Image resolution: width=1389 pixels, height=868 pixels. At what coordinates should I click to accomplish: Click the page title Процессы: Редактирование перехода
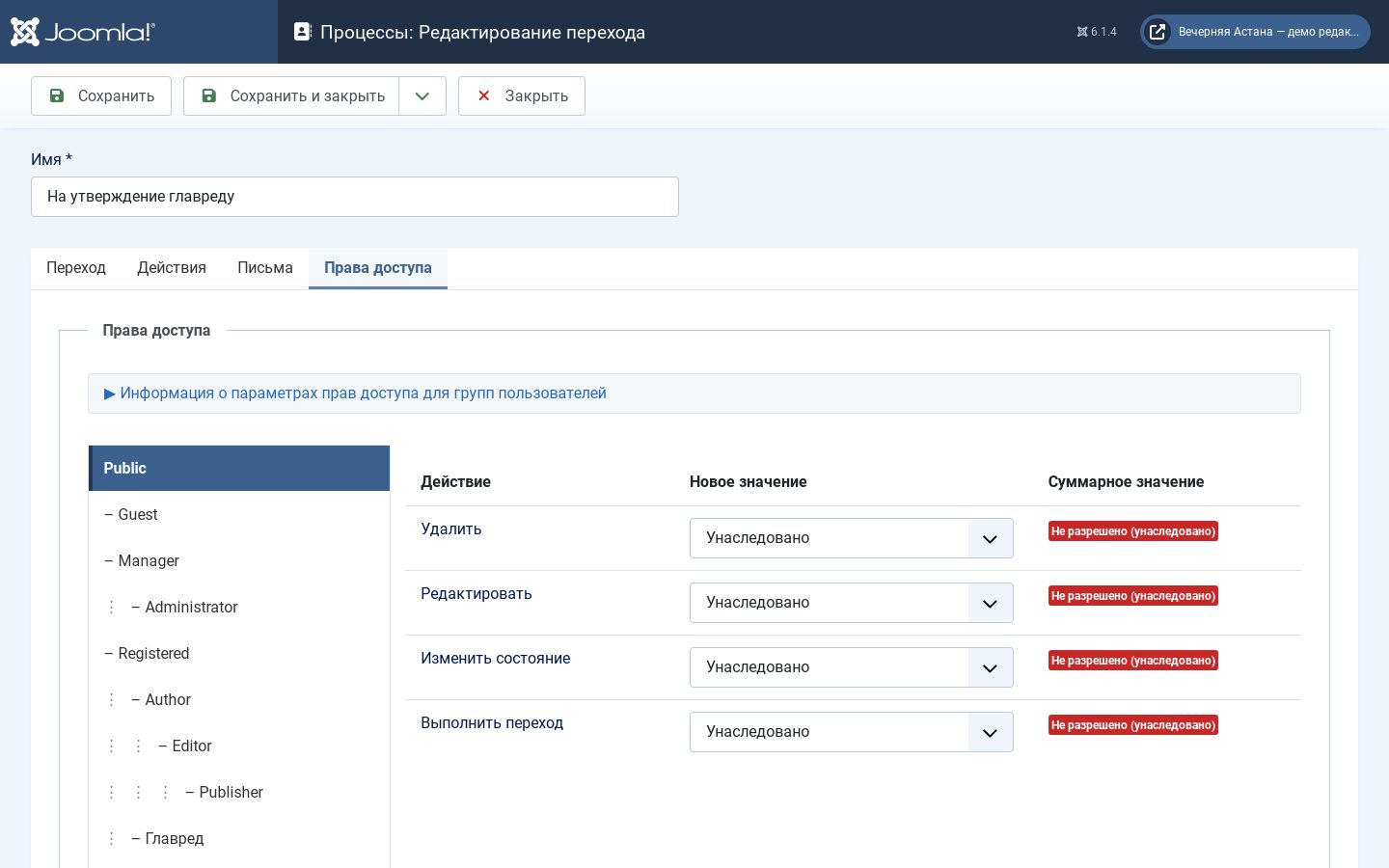tap(482, 33)
